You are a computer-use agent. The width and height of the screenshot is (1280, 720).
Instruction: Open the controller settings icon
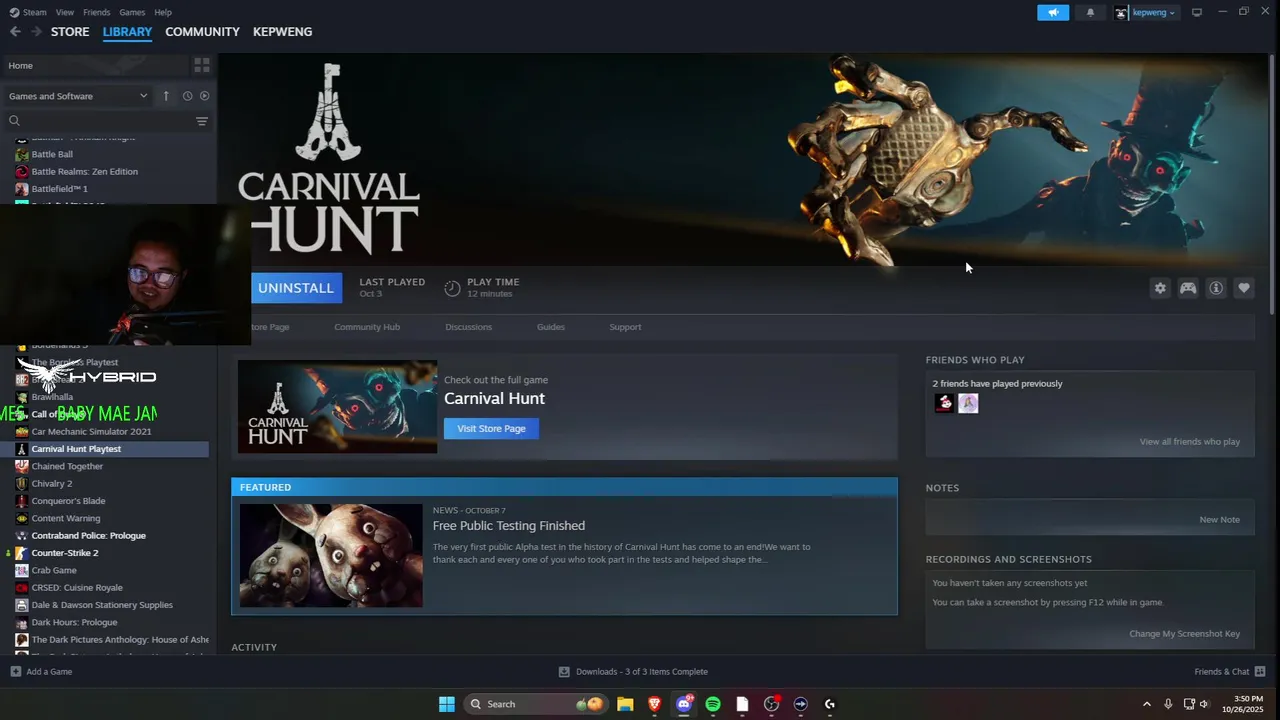(x=1188, y=288)
